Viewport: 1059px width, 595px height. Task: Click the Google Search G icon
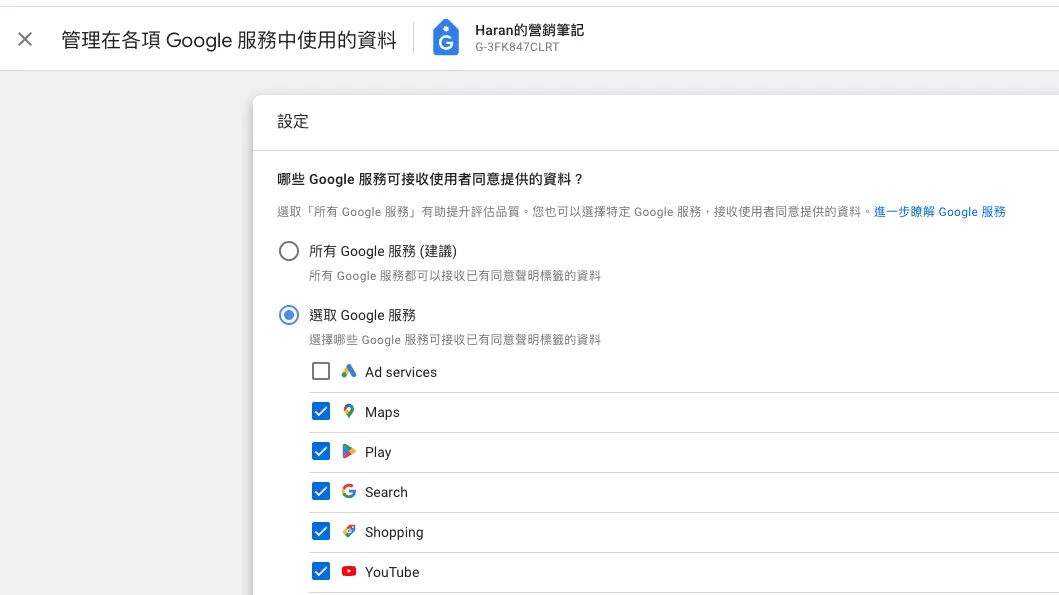[x=348, y=491]
